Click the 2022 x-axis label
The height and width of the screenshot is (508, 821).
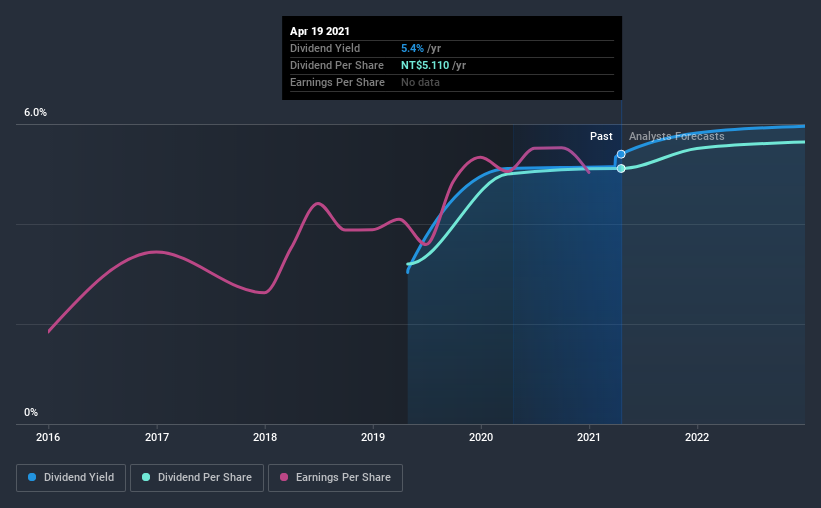697,437
